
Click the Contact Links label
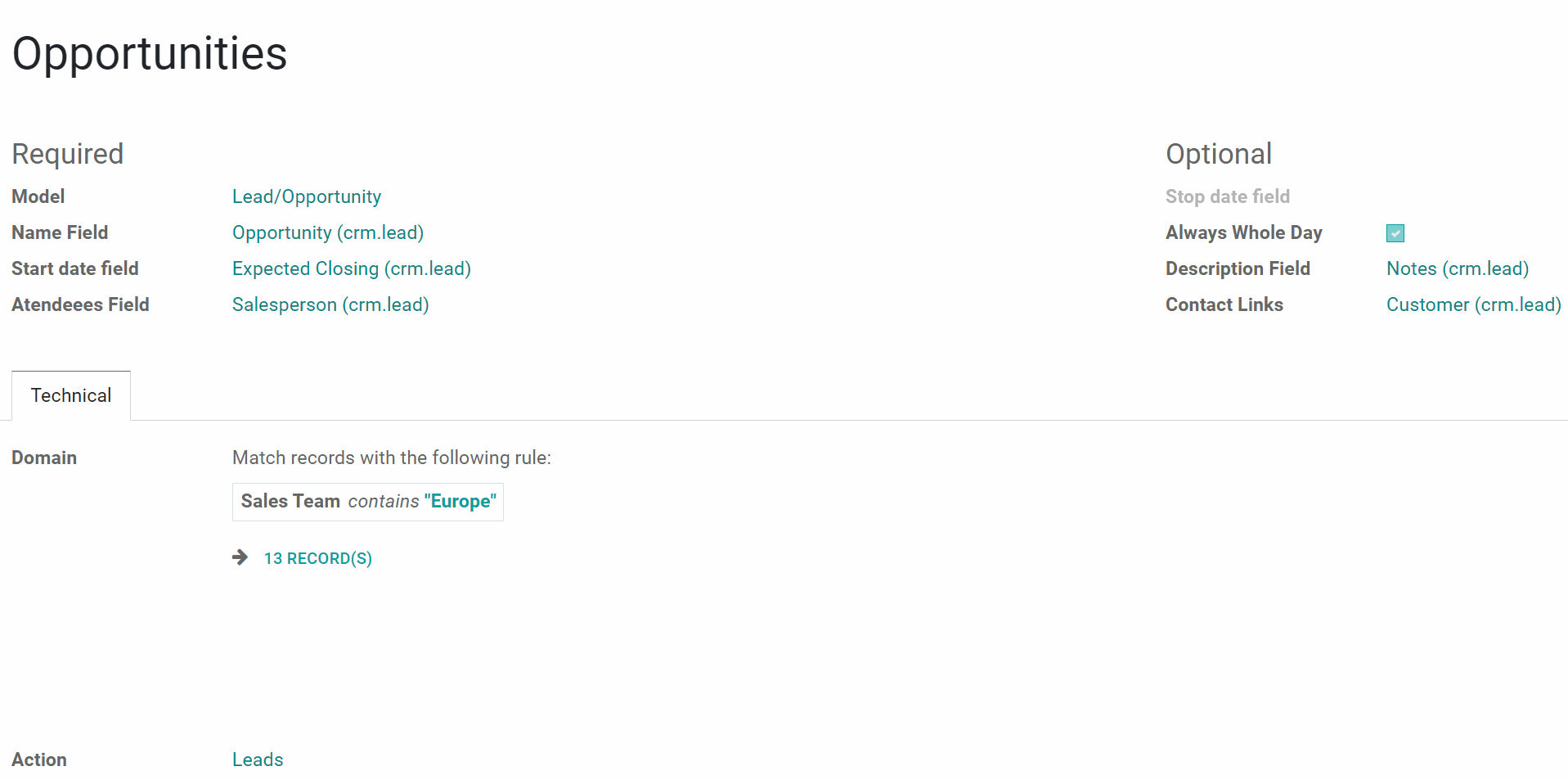(x=1224, y=304)
